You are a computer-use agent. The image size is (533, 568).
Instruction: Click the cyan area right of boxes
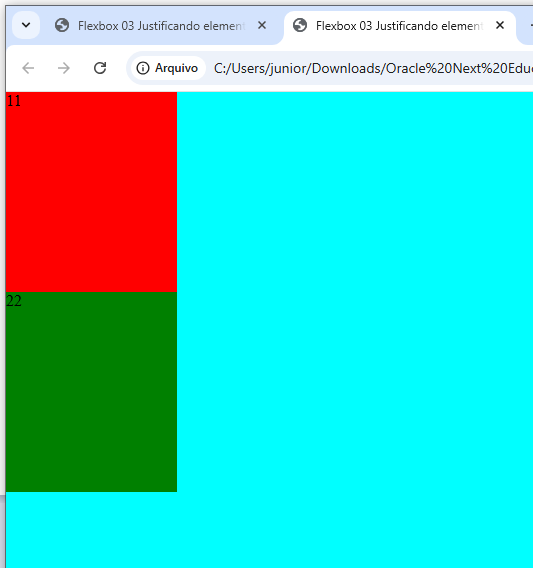(x=355, y=292)
